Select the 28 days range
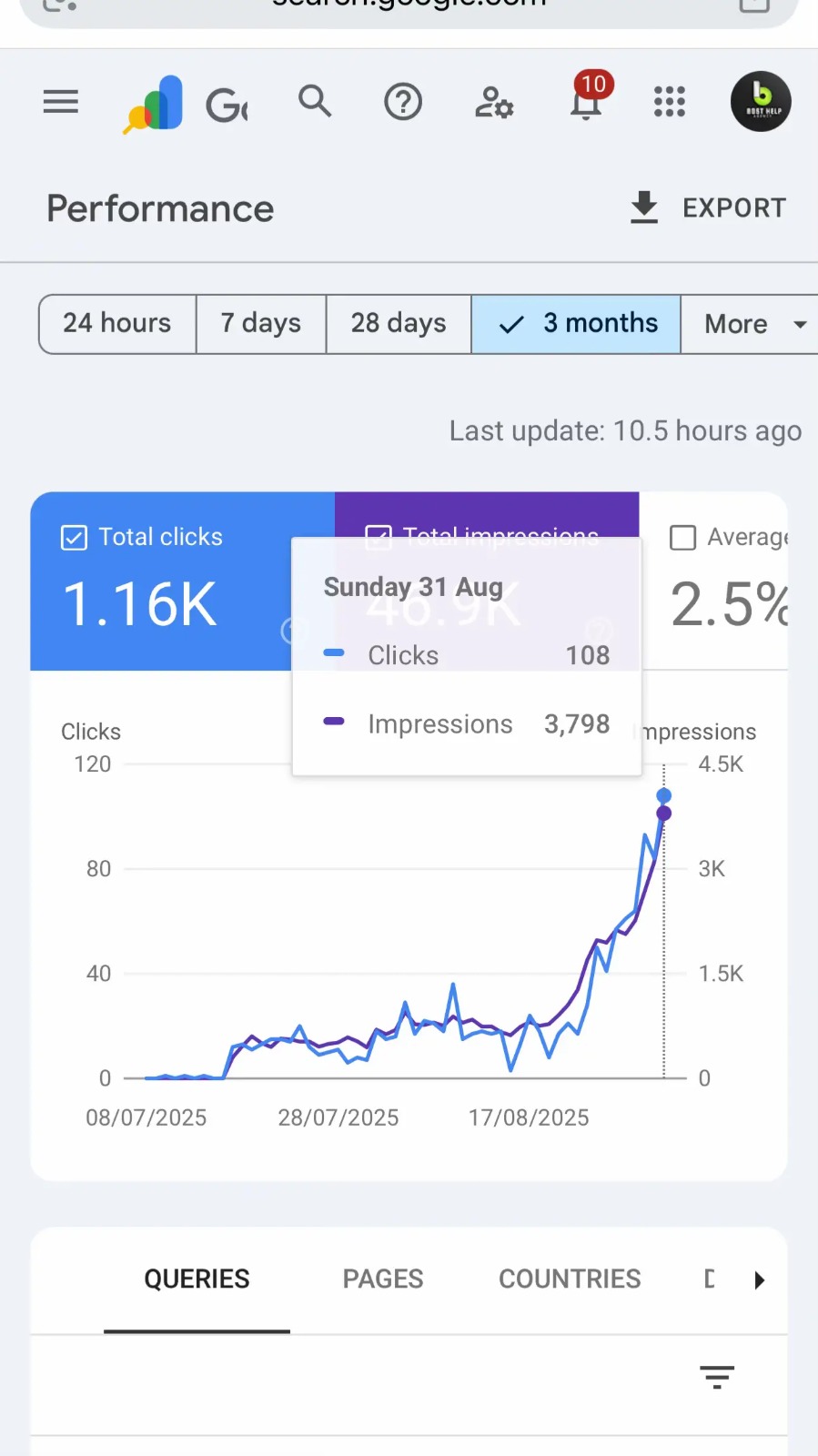The width and height of the screenshot is (818, 1456). pos(399,324)
